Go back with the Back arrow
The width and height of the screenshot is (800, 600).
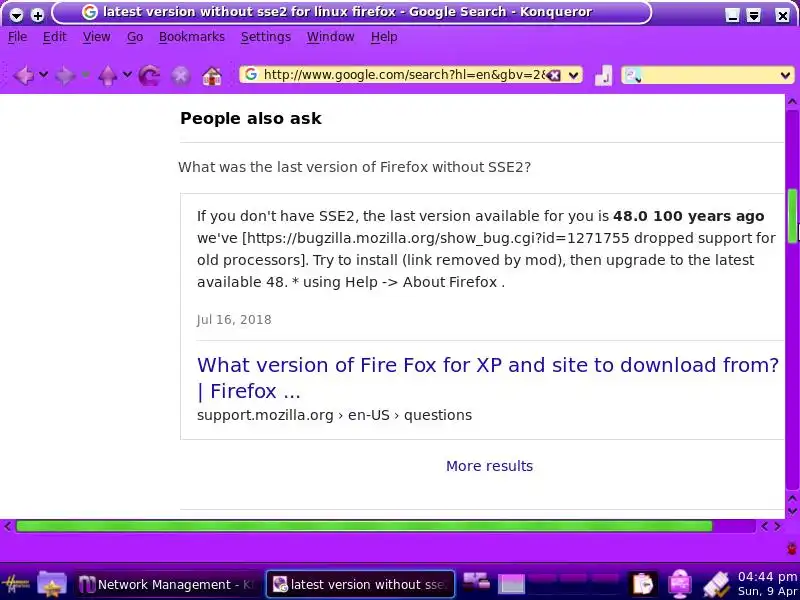(x=23, y=76)
